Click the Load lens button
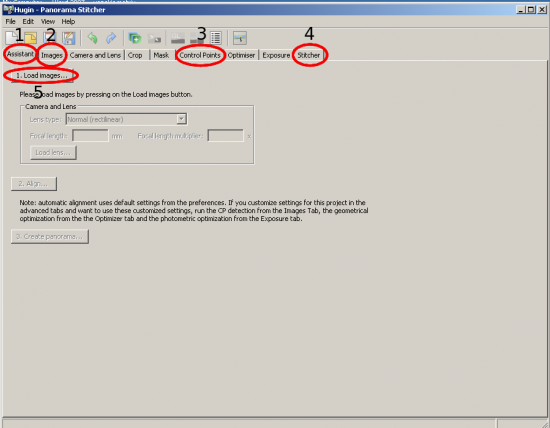 pos(53,153)
